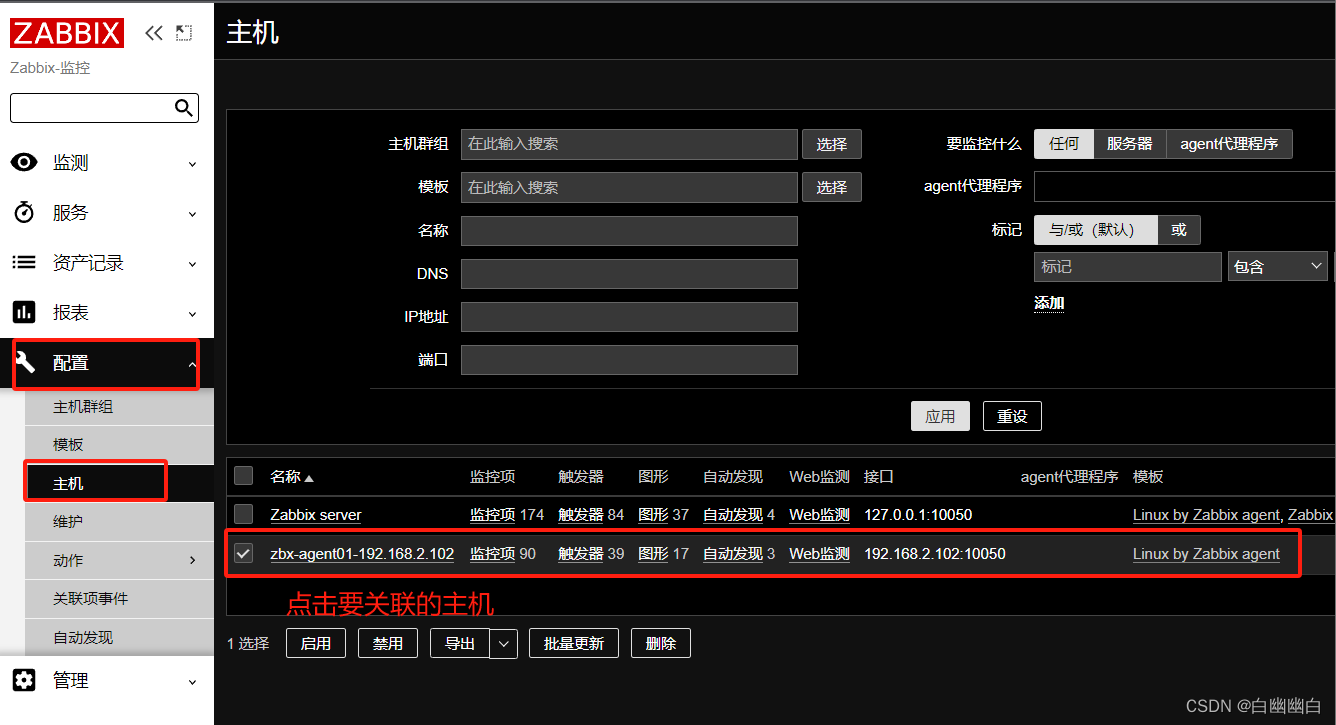The width and height of the screenshot is (1336, 725).
Task: Click the bar chart icon for 报表
Action: [x=24, y=313]
